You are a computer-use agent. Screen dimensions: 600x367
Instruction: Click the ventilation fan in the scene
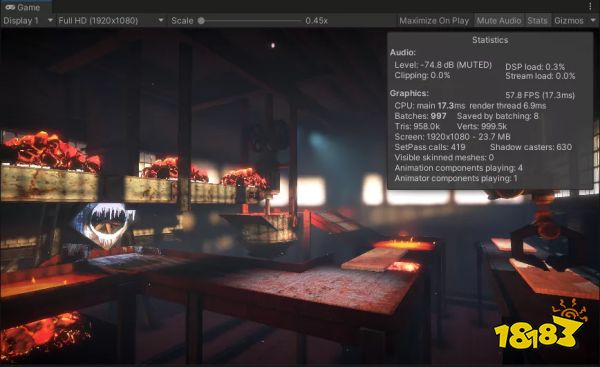click(x=269, y=135)
